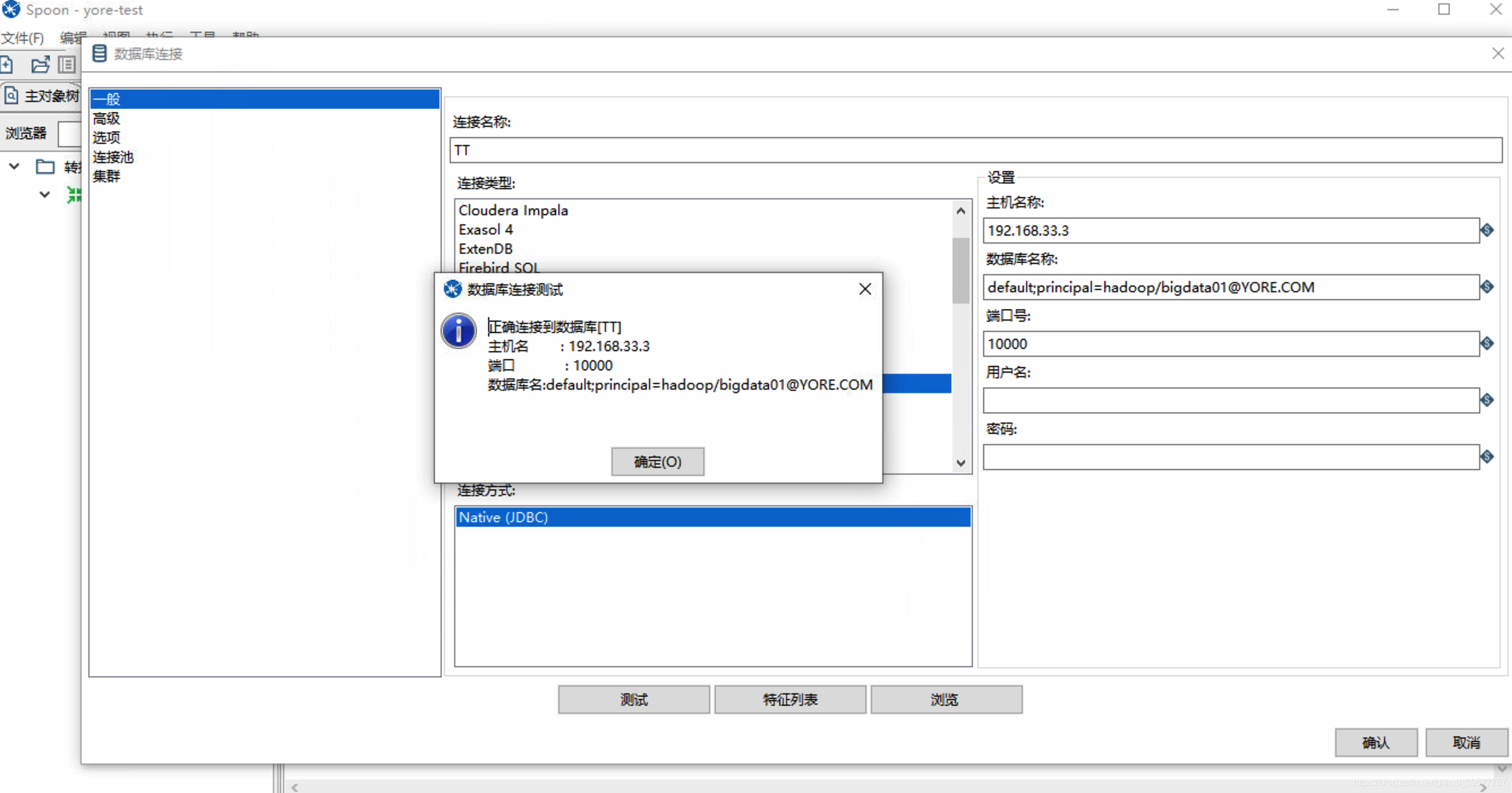Viewport: 1512px width, 793px height.
Task: Open the 文件(F) menu in Spoon
Action: coord(22,37)
